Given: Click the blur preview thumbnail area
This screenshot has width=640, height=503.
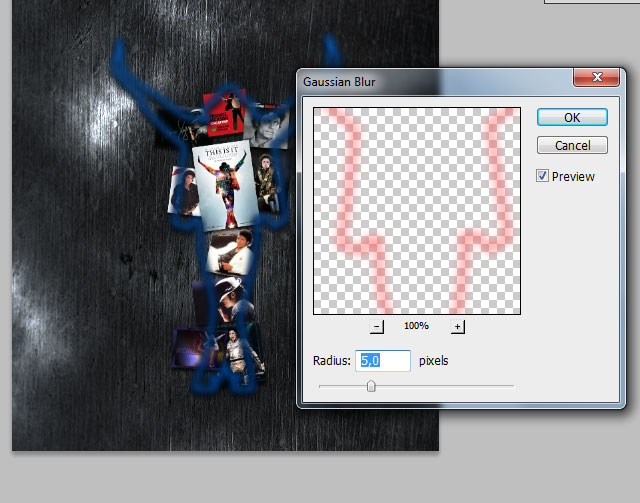Looking at the screenshot, I should 417,211.
